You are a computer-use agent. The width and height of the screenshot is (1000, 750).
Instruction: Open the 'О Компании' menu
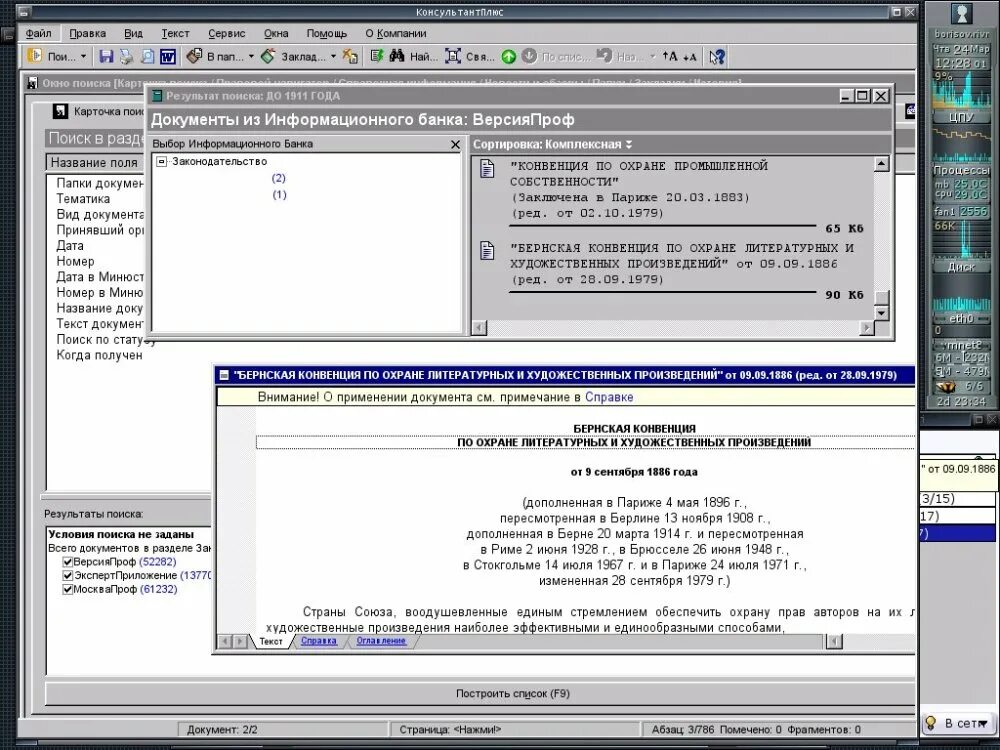(x=395, y=33)
